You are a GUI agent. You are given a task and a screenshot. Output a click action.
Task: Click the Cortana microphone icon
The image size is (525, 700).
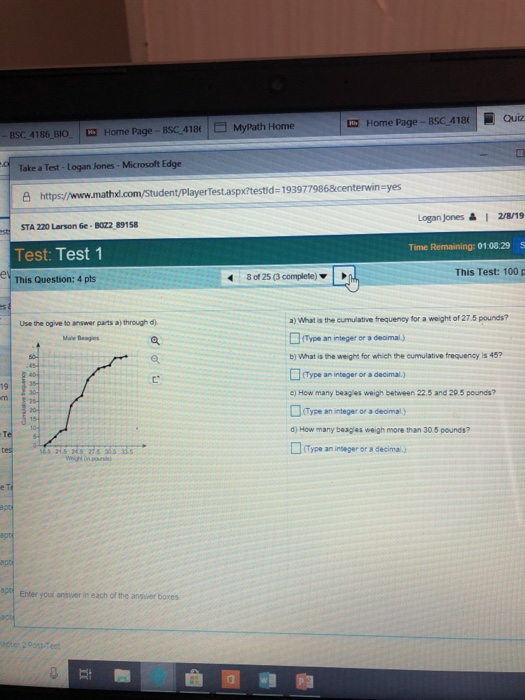tap(54, 673)
